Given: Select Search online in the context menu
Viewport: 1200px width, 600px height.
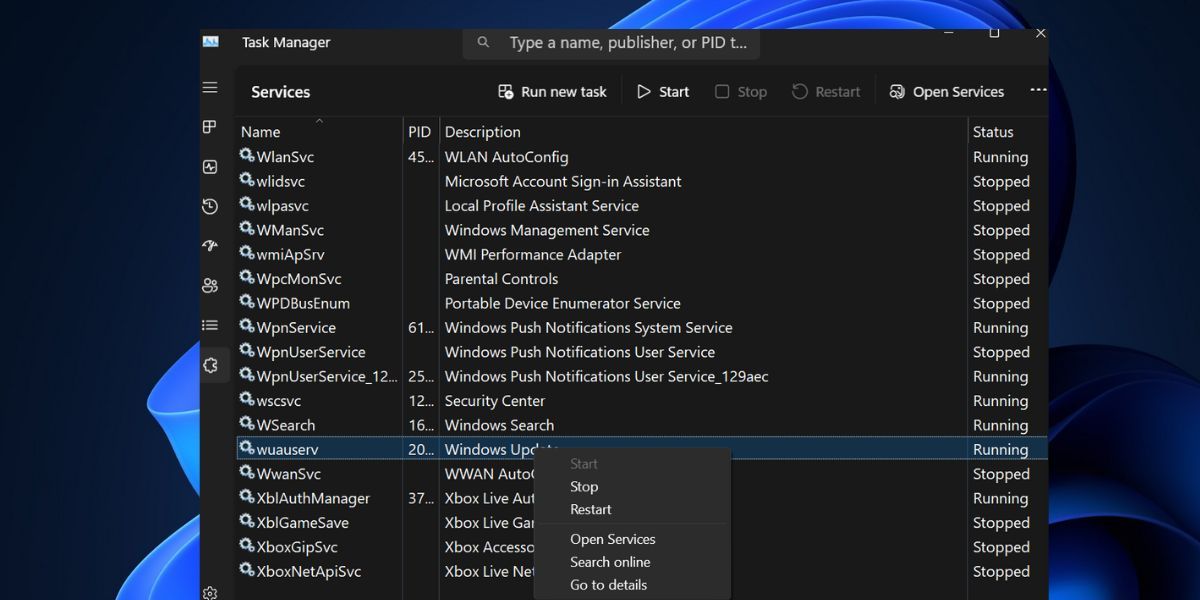Looking at the screenshot, I should point(609,562).
